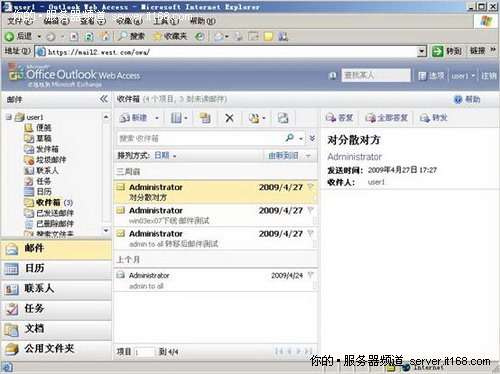Open the Drafts (草稿) folder
The width and height of the screenshot is (500, 374).
38,138
